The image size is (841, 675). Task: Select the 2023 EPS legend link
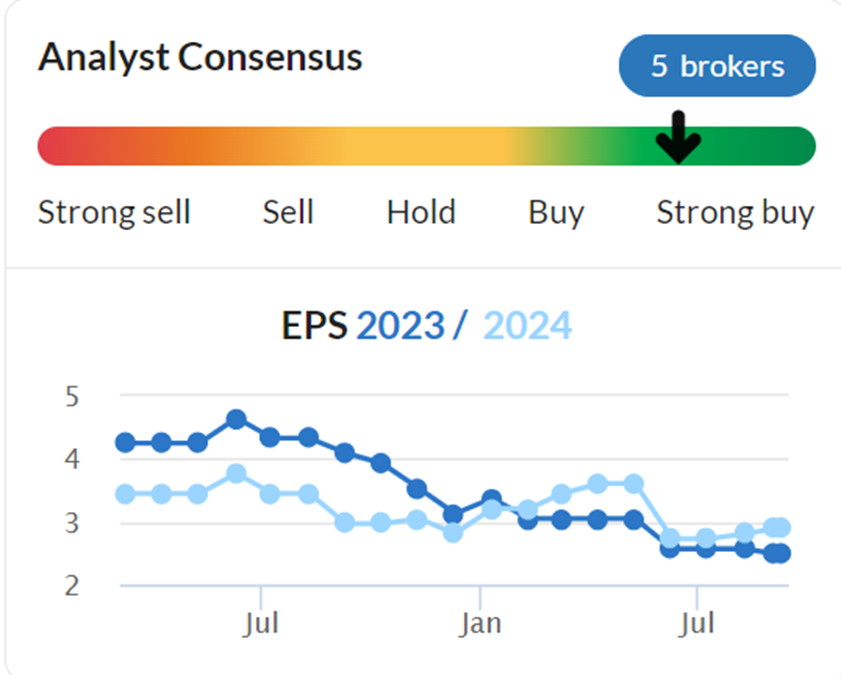coord(401,325)
